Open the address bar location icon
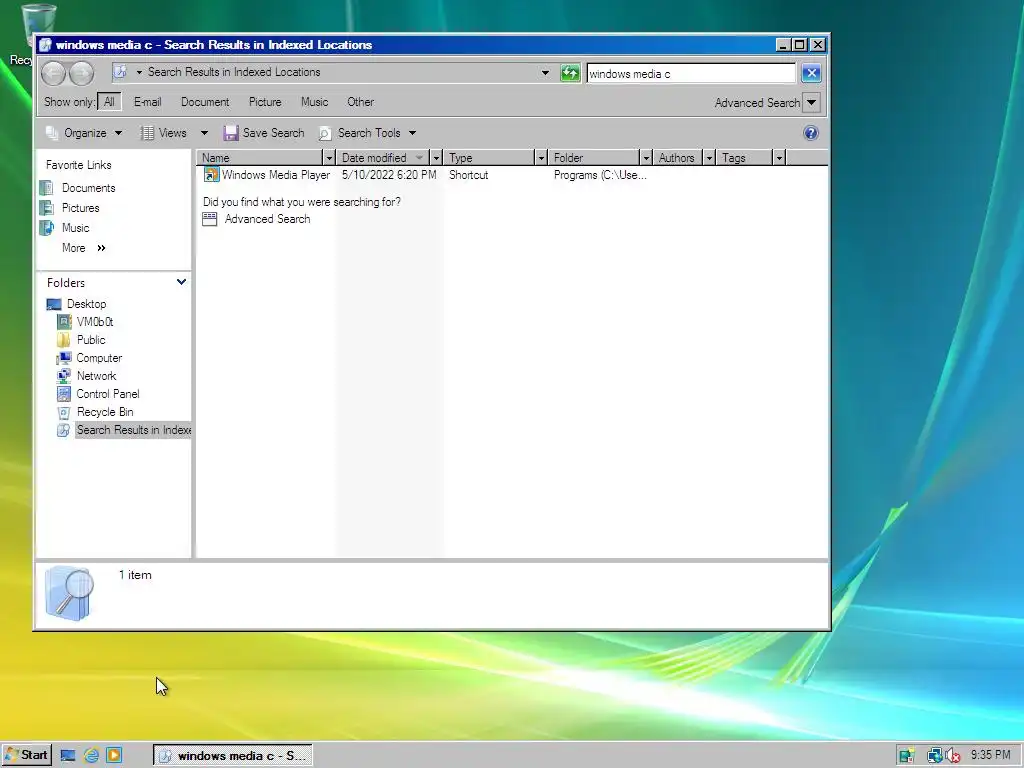 click(120, 72)
